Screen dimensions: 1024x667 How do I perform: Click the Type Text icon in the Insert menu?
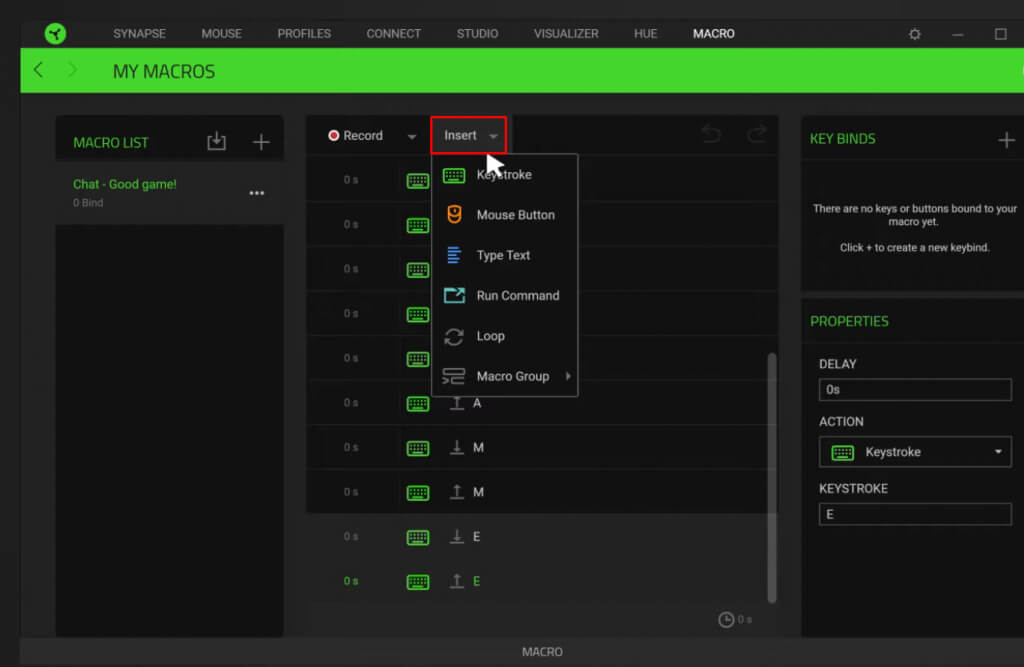[x=454, y=255]
